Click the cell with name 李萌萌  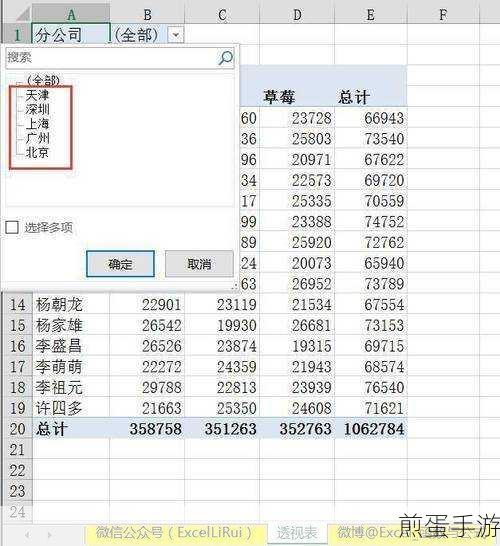(71, 367)
